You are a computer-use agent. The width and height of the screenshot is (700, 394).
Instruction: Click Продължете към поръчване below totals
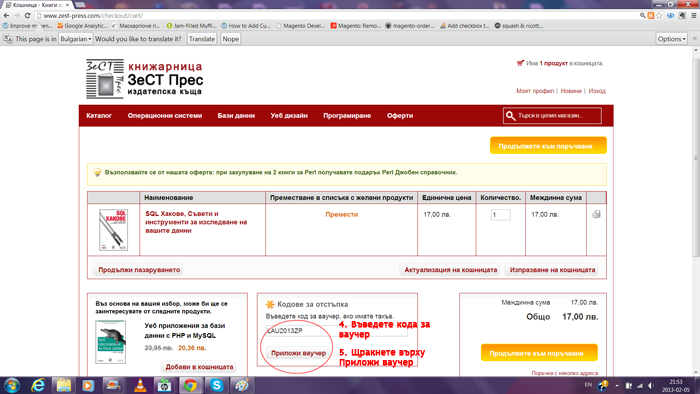[x=539, y=353]
